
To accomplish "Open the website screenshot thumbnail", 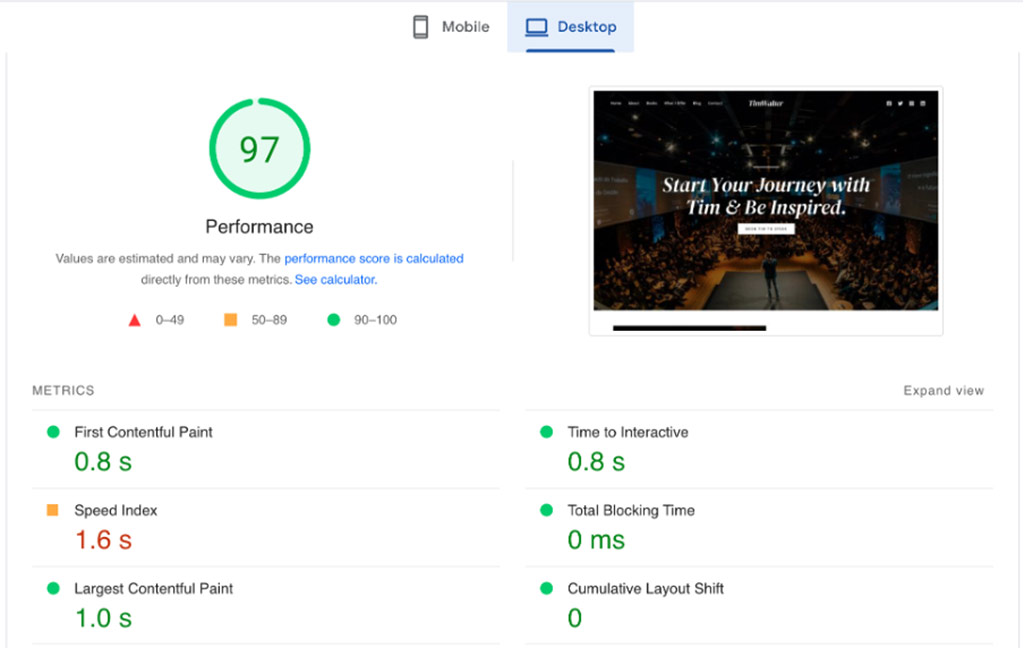I will click(x=766, y=210).
